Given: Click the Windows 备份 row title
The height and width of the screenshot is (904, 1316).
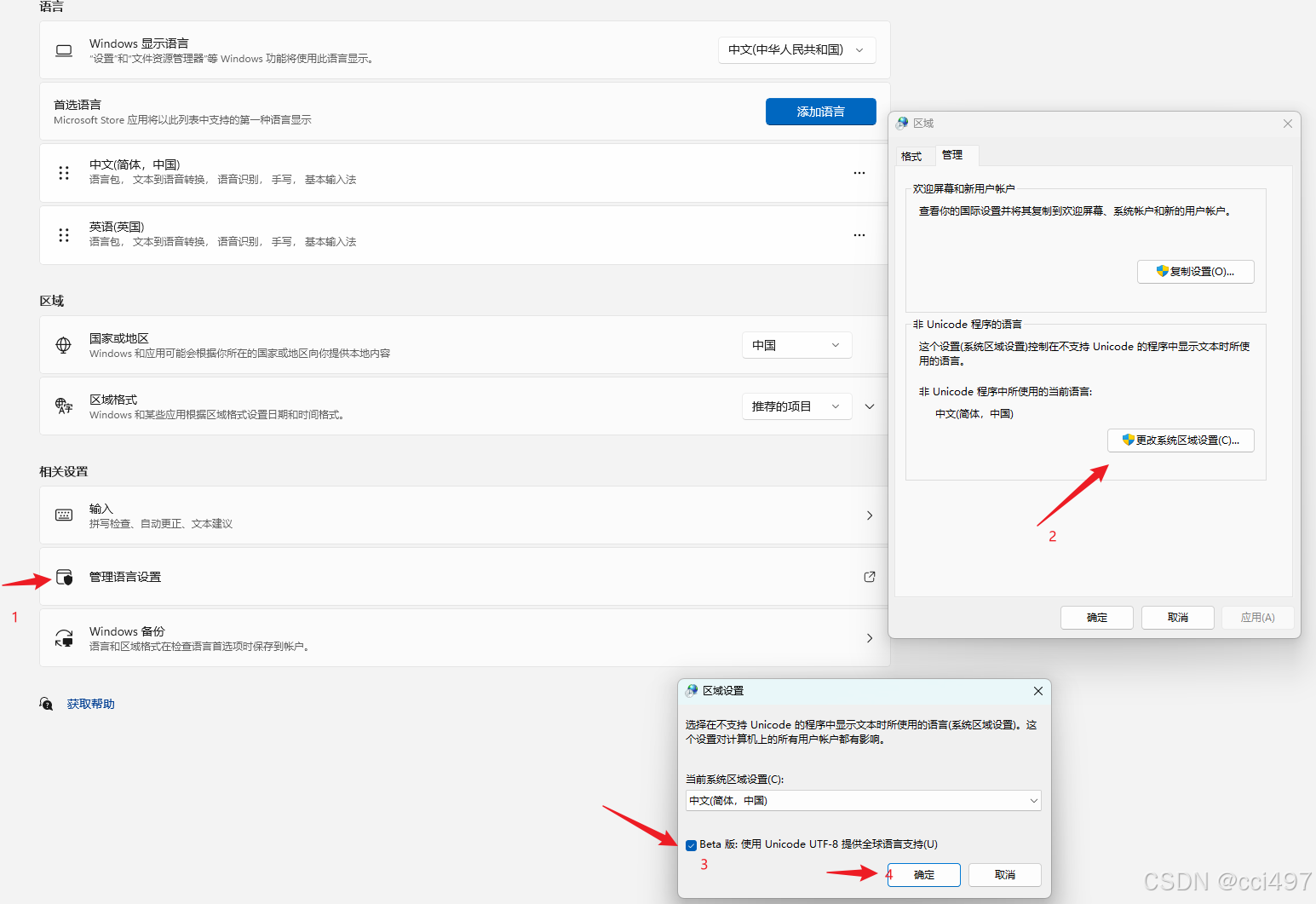Looking at the screenshot, I should [127, 631].
